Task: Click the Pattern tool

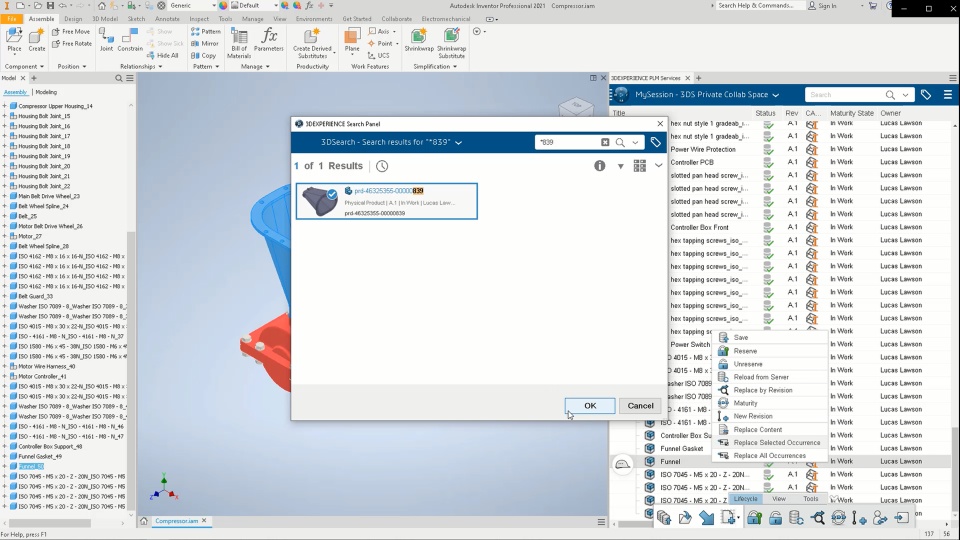Action: tap(206, 31)
